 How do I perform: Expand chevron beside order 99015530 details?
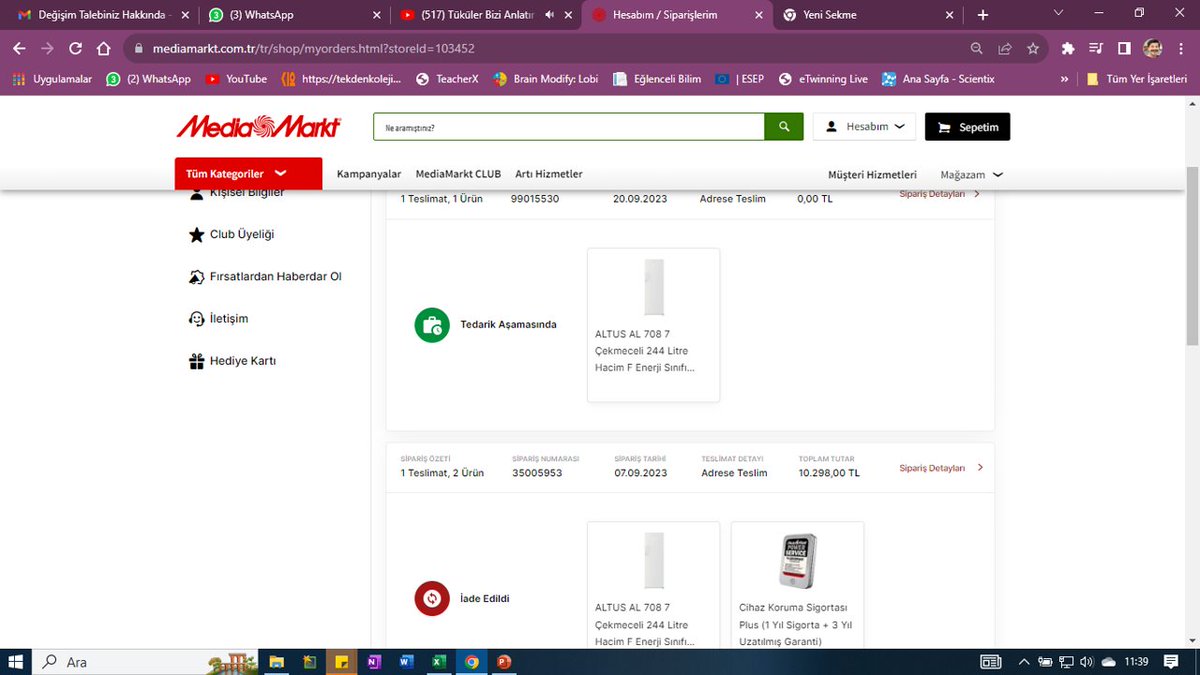(x=978, y=194)
